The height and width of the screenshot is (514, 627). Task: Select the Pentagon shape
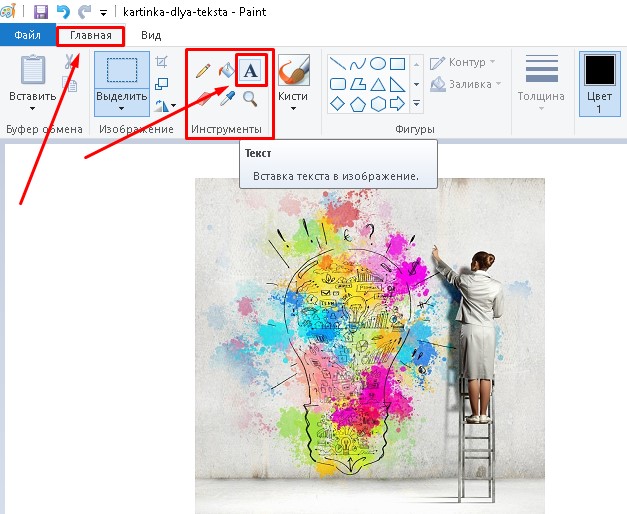tap(358, 104)
